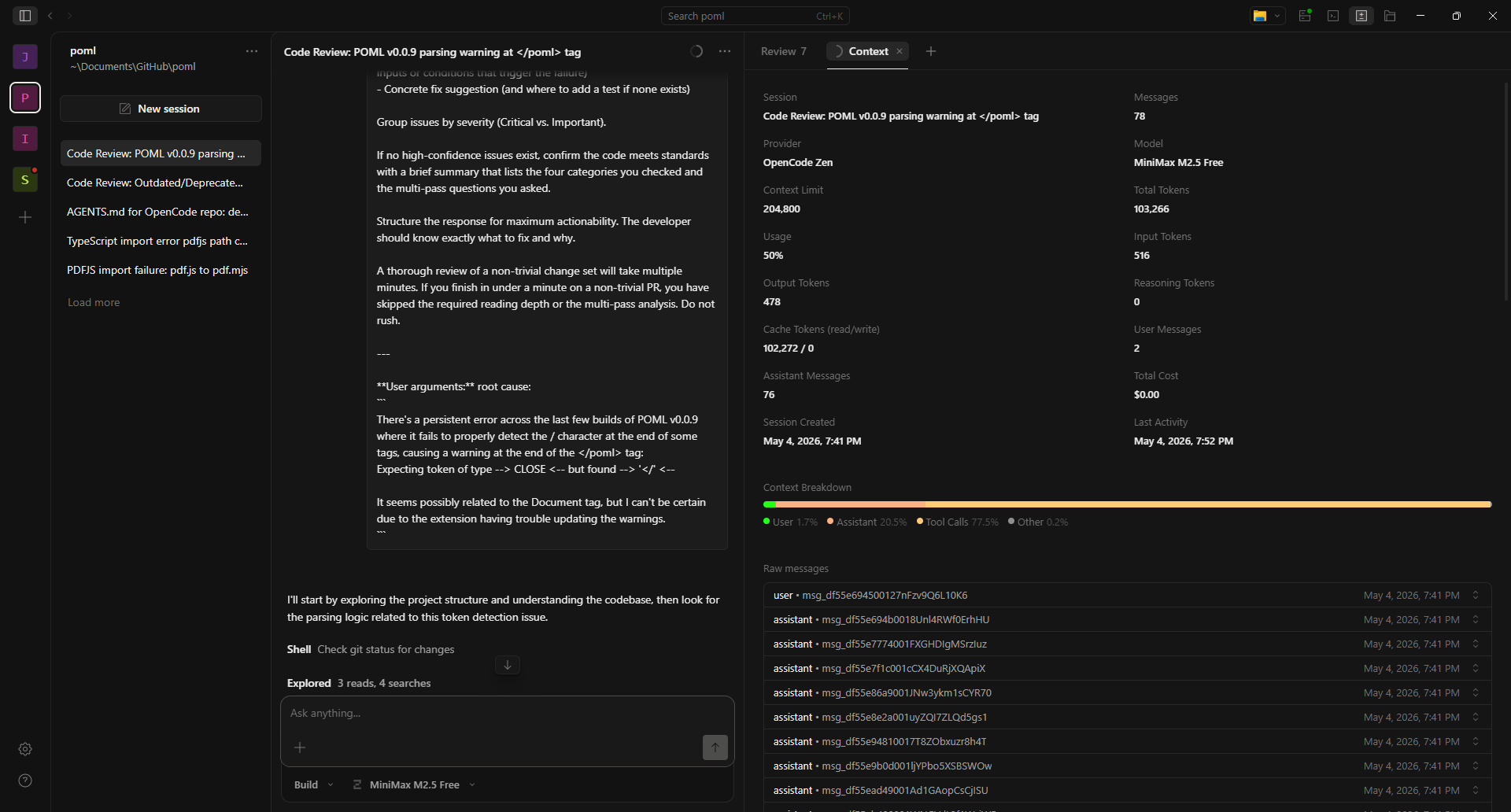
Task: Add a new tab with plus icon
Action: [931, 51]
